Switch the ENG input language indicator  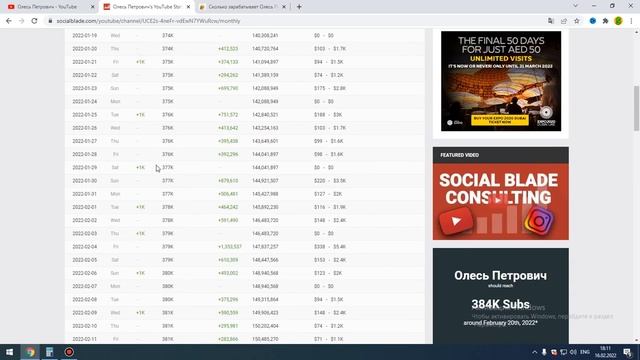coord(585,352)
